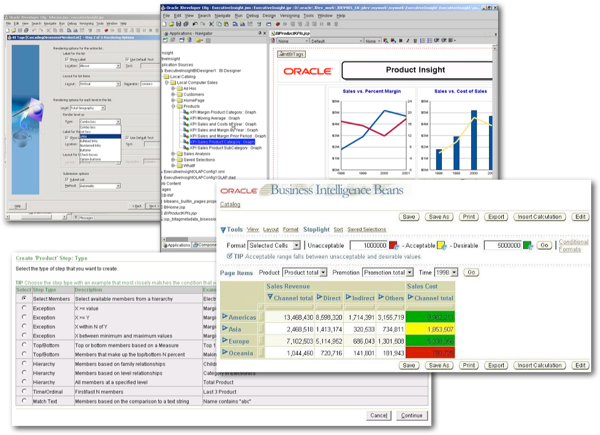Expand Sales Analysis folder in Navigator

tap(173, 154)
